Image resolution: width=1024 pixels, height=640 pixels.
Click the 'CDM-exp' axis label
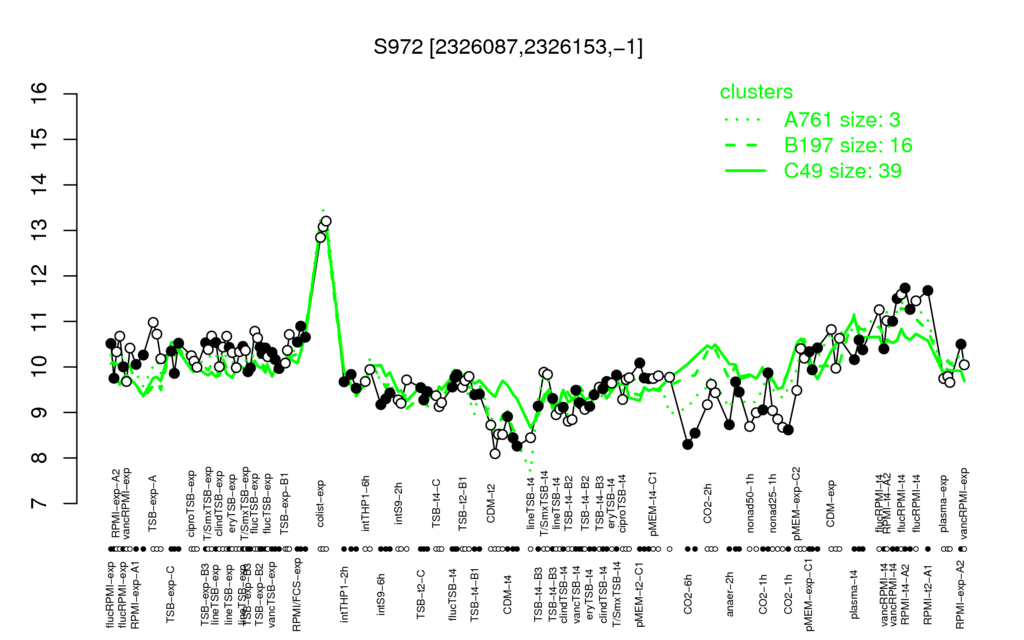(x=831, y=504)
